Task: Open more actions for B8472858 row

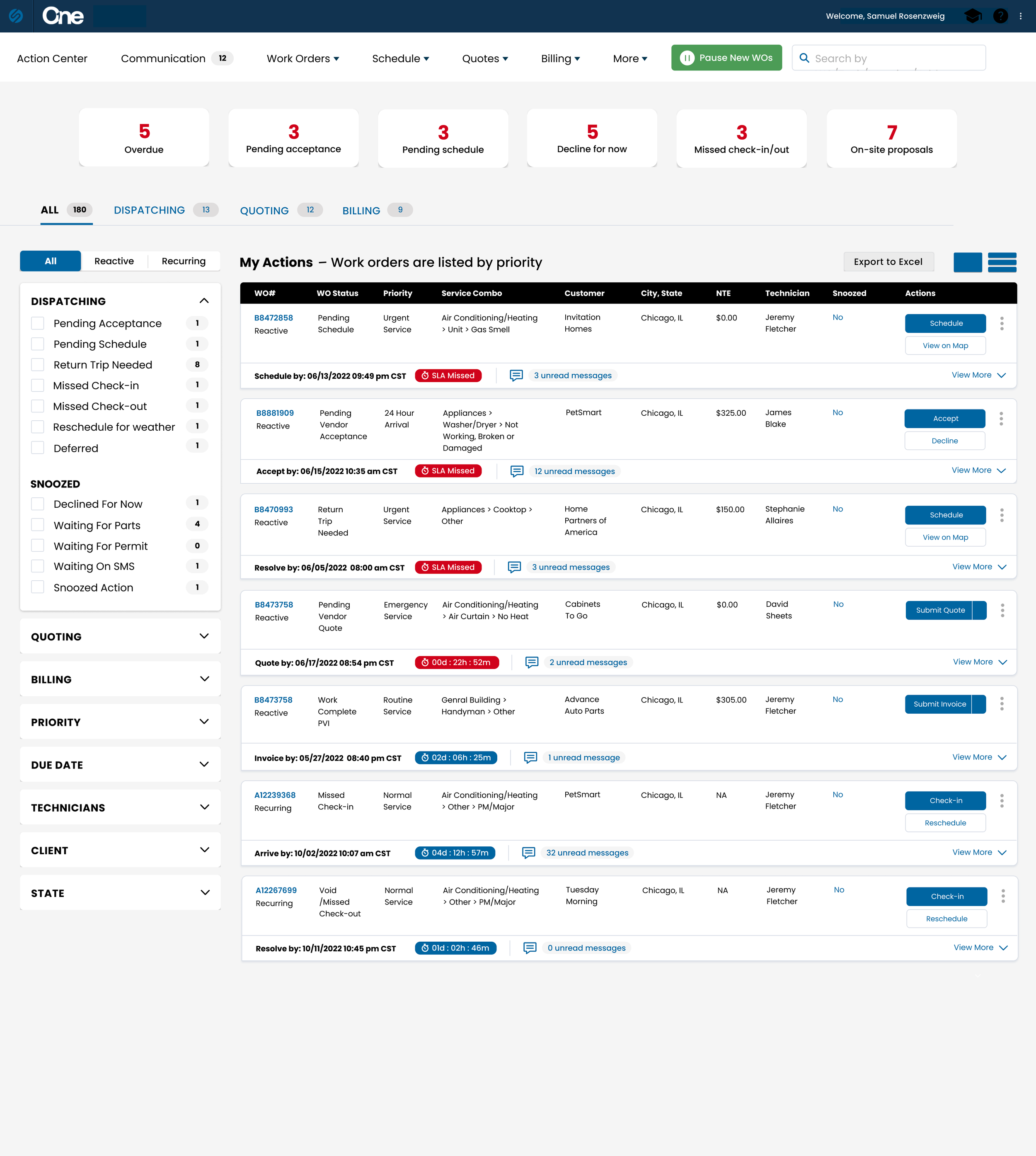Action: [x=1002, y=323]
